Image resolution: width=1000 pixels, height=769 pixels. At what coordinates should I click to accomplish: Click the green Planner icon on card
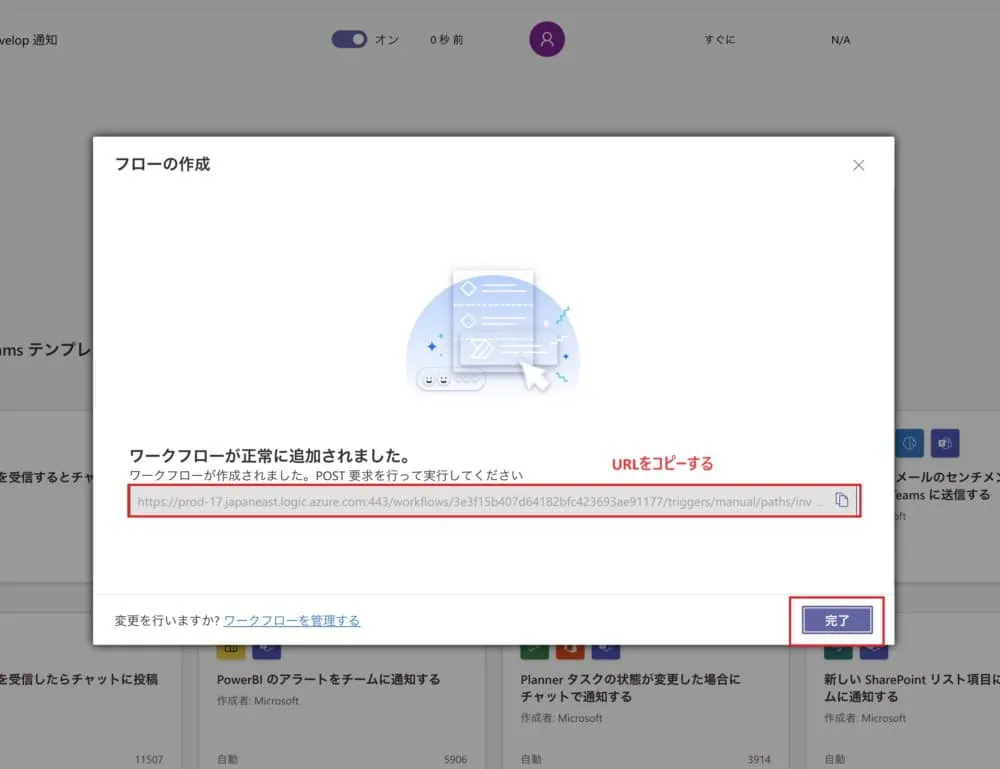[x=535, y=650]
